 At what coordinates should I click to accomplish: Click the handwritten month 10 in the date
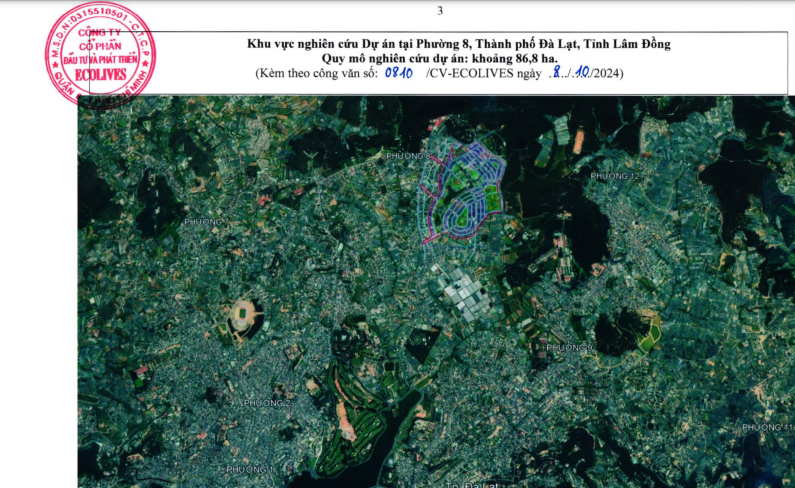[x=580, y=73]
